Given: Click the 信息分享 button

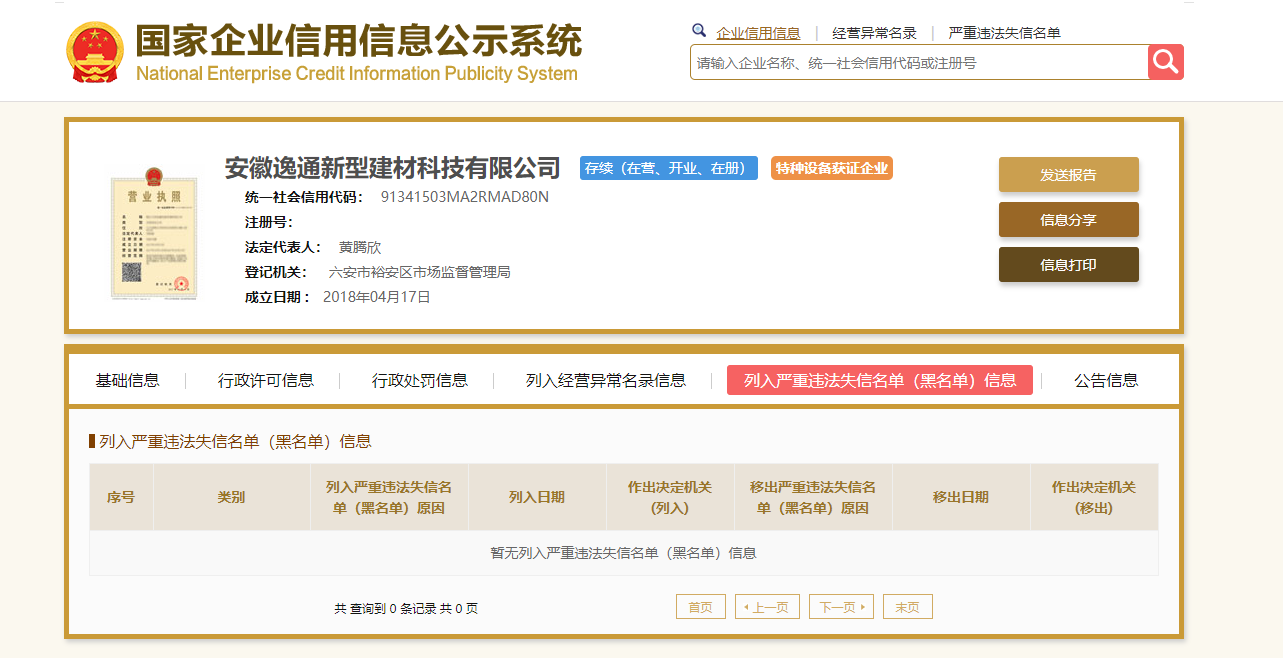Looking at the screenshot, I should coord(1068,219).
